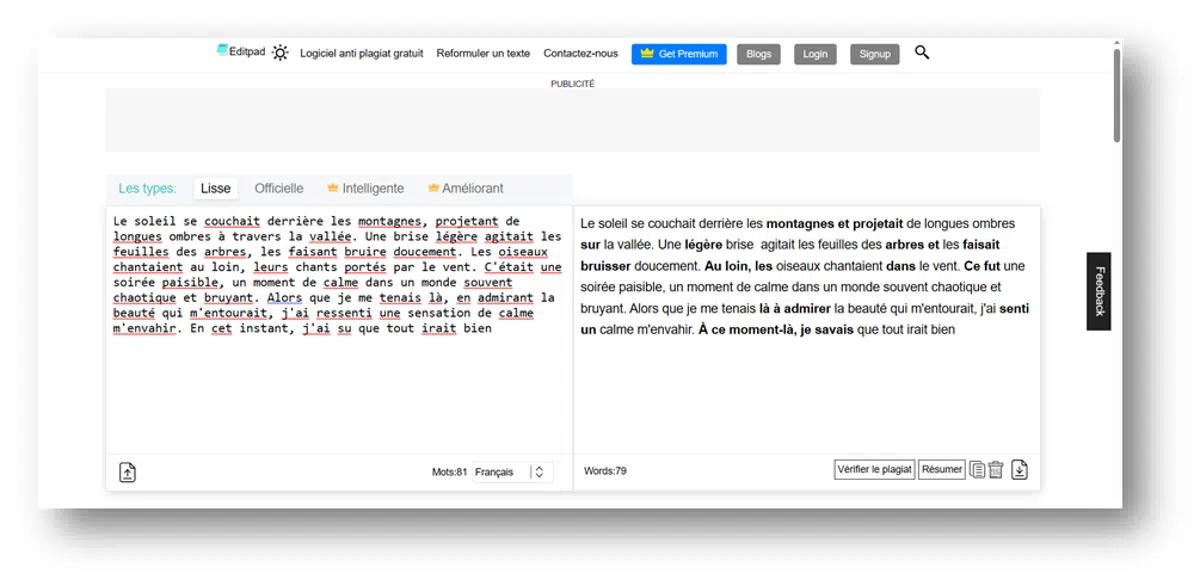The height and width of the screenshot is (586, 1200).
Task: Open Logiciel anti plagiat gratuit menu
Action: pos(362,53)
